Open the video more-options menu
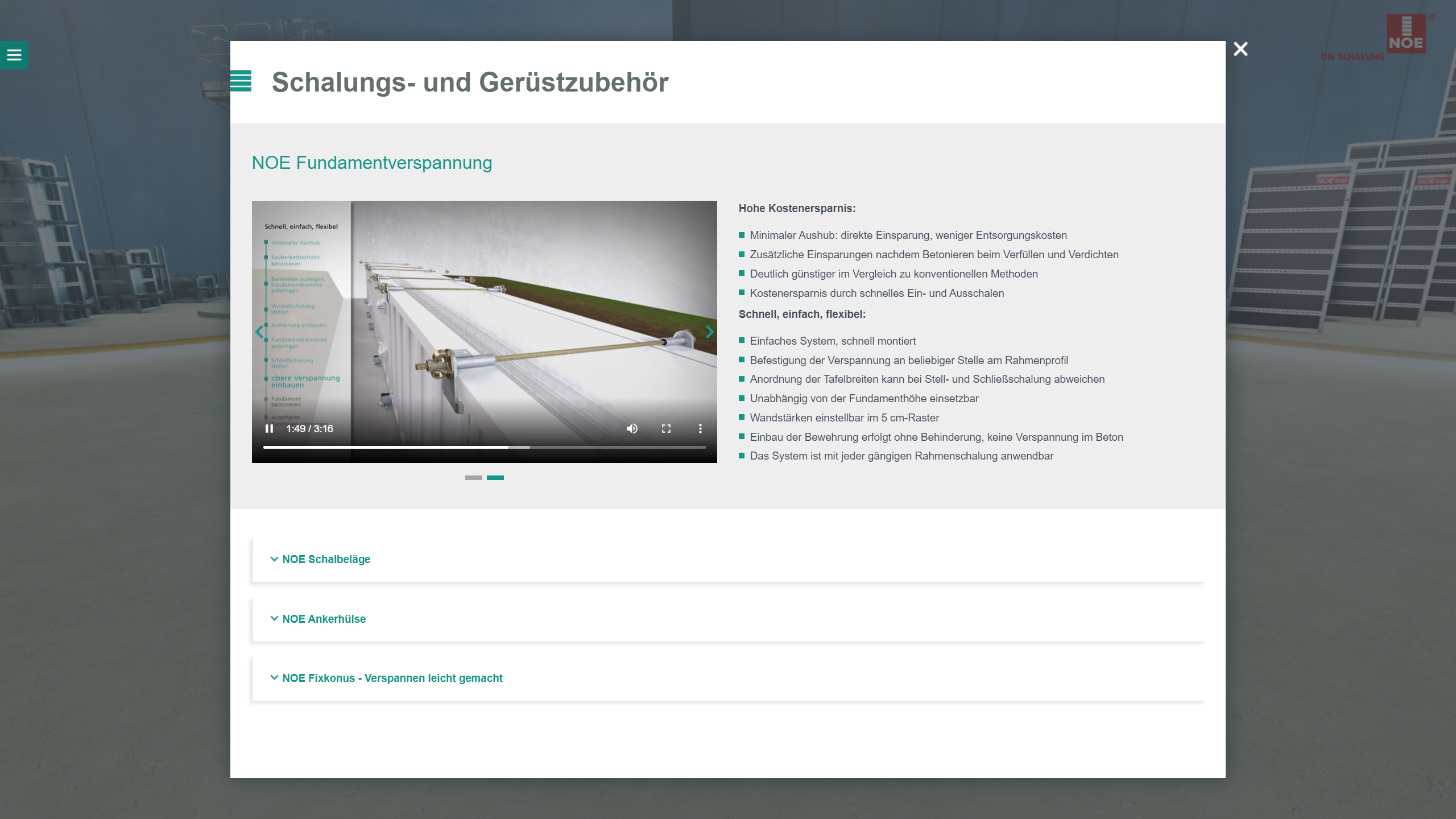This screenshot has height=819, width=1456. (700, 428)
